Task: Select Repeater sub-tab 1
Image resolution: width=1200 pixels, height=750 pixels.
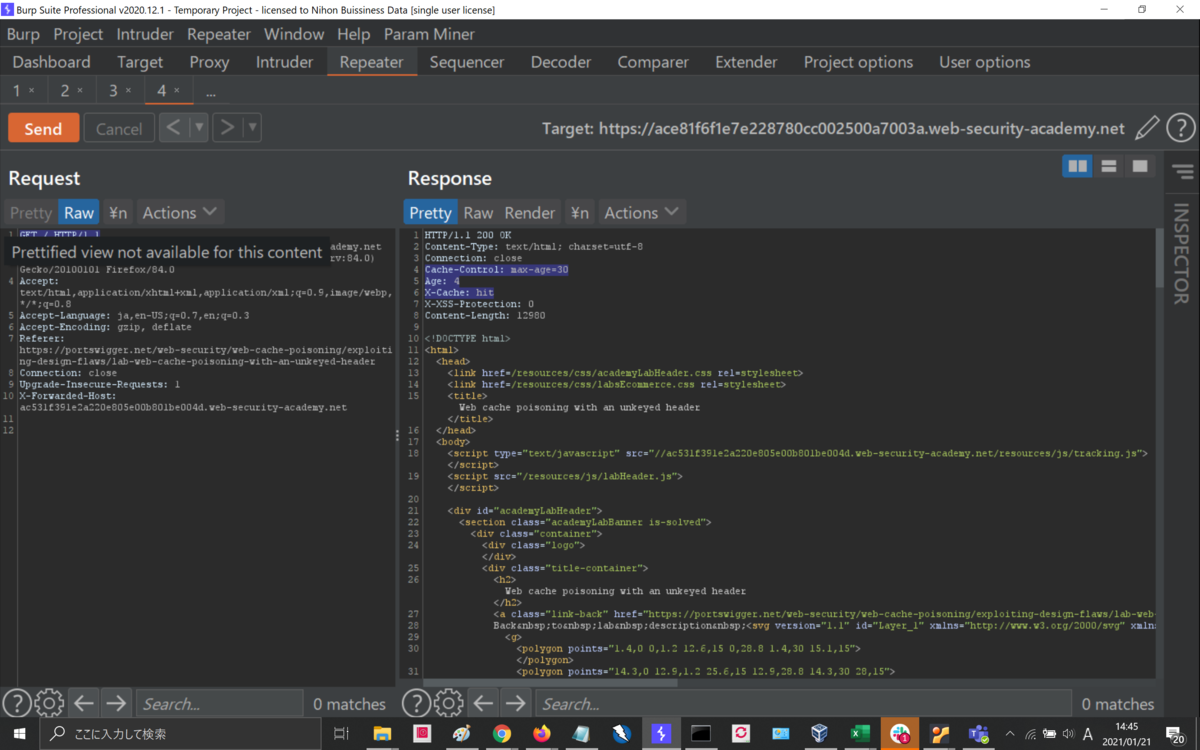Action: [x=16, y=91]
